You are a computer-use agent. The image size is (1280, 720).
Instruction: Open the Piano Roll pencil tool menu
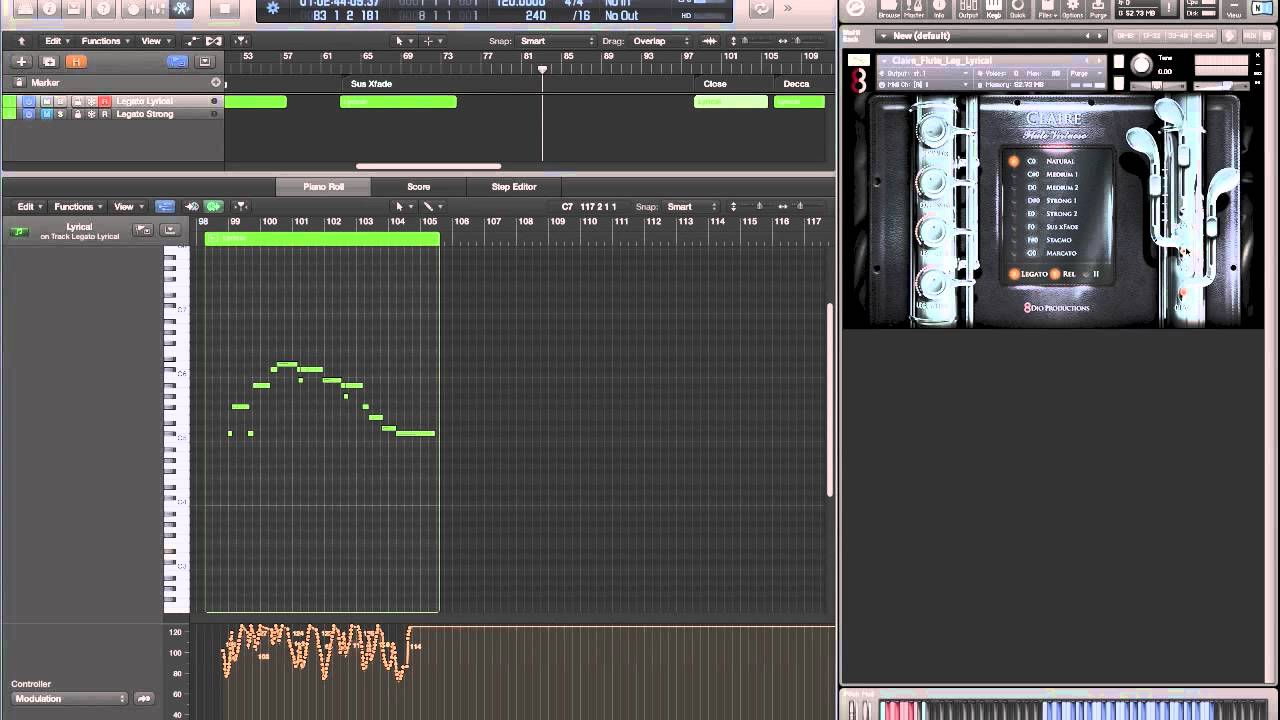tap(432, 207)
